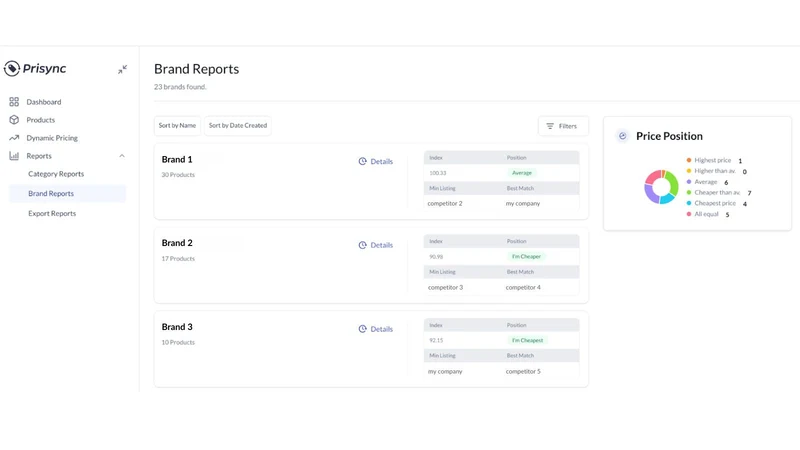The height and width of the screenshot is (450, 800).
Task: Sort brands by name
Action: pyautogui.click(x=177, y=126)
